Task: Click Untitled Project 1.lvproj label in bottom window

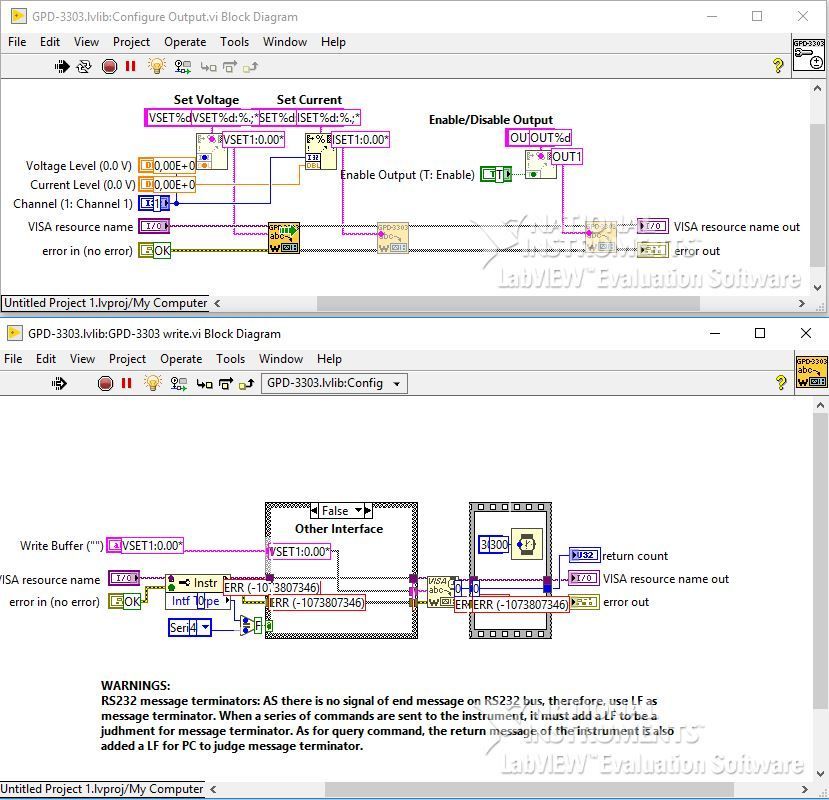Action: point(102,789)
